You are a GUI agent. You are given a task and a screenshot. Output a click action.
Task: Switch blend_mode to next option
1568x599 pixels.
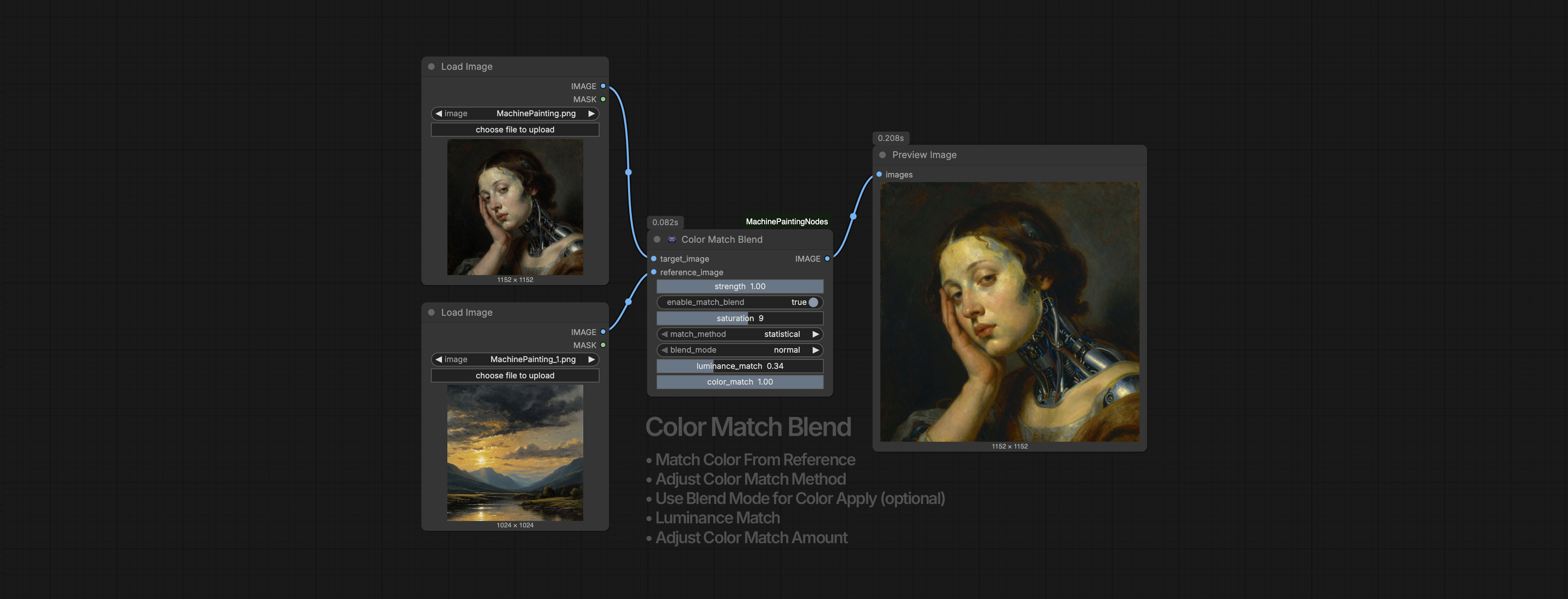click(x=816, y=350)
